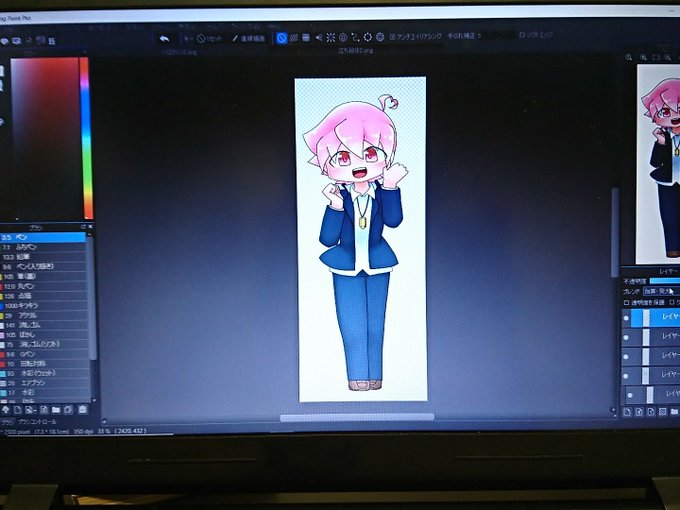Pick a shade in the color square
The width and height of the screenshot is (680, 510).
click(45, 138)
